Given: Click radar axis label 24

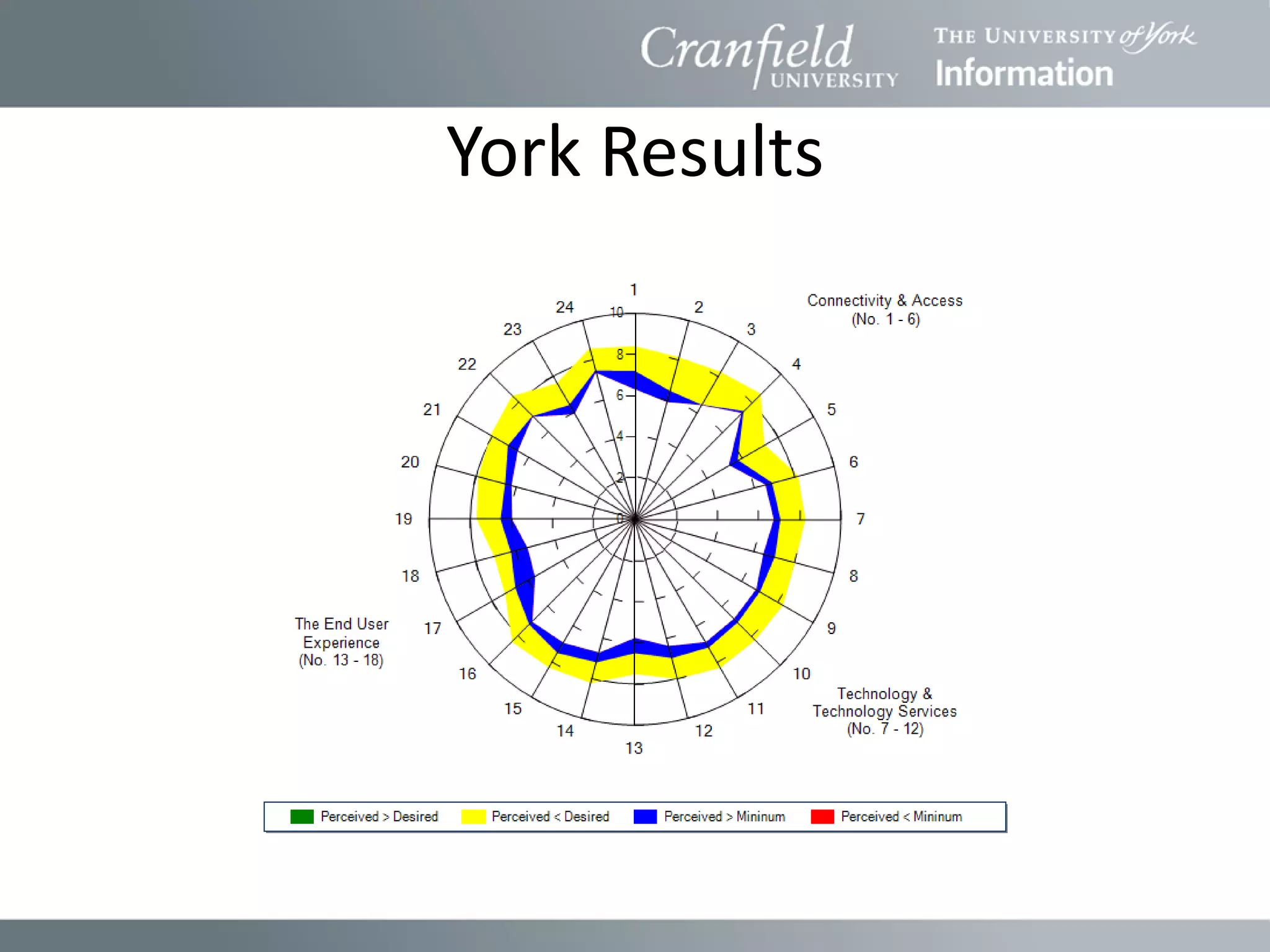Looking at the screenshot, I should pyautogui.click(x=565, y=307).
